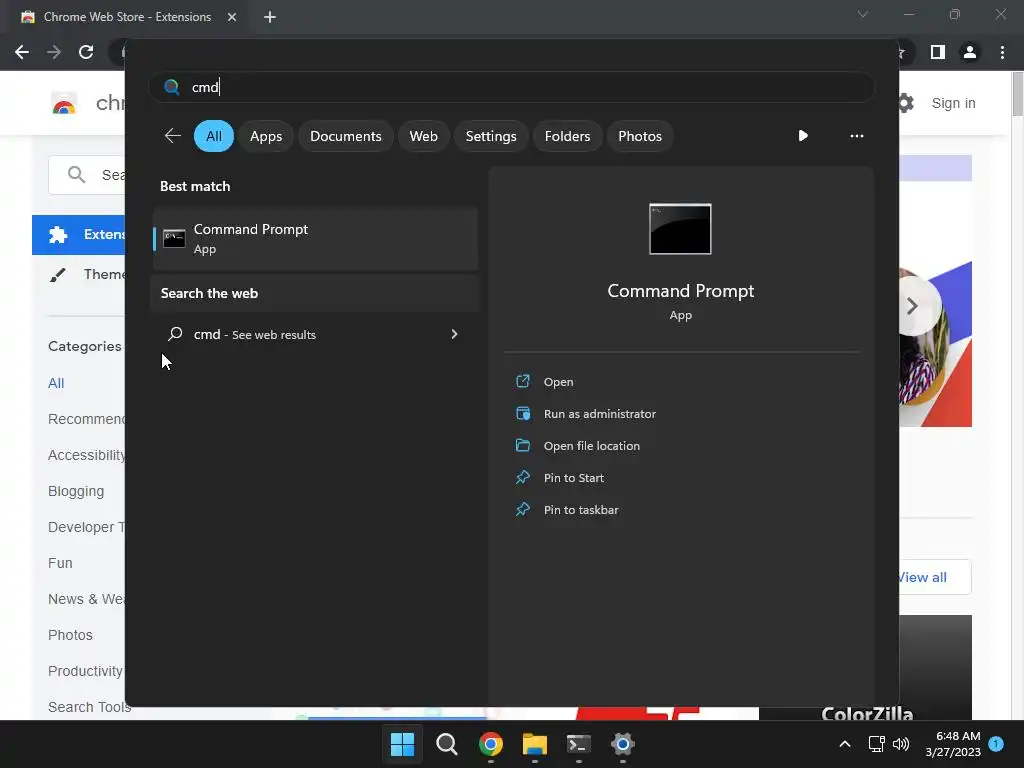Viewport: 1024px width, 768px height.
Task: Open the notification badge in the tray
Action: 996,743
